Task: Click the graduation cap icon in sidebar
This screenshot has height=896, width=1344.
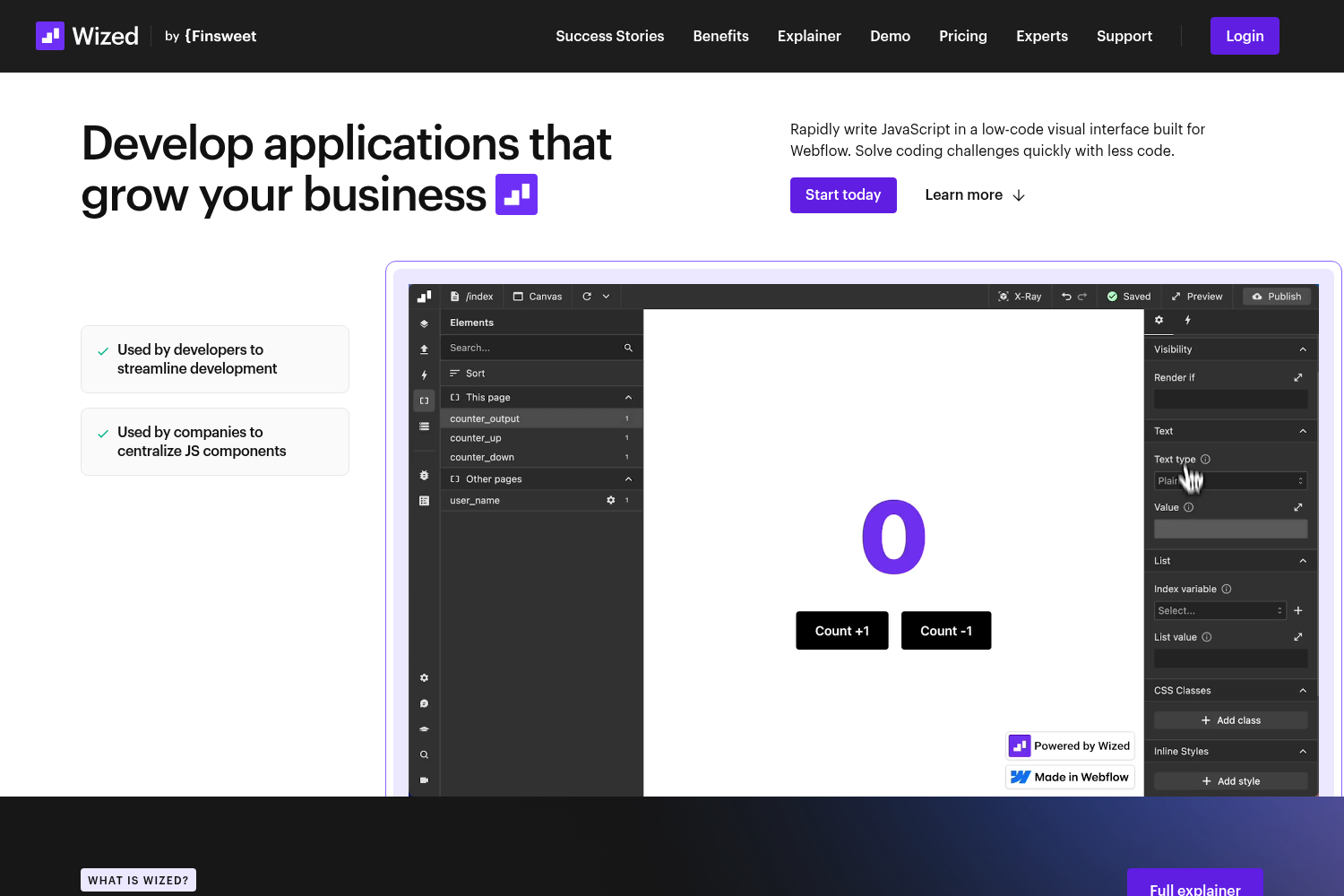Action: (x=424, y=728)
